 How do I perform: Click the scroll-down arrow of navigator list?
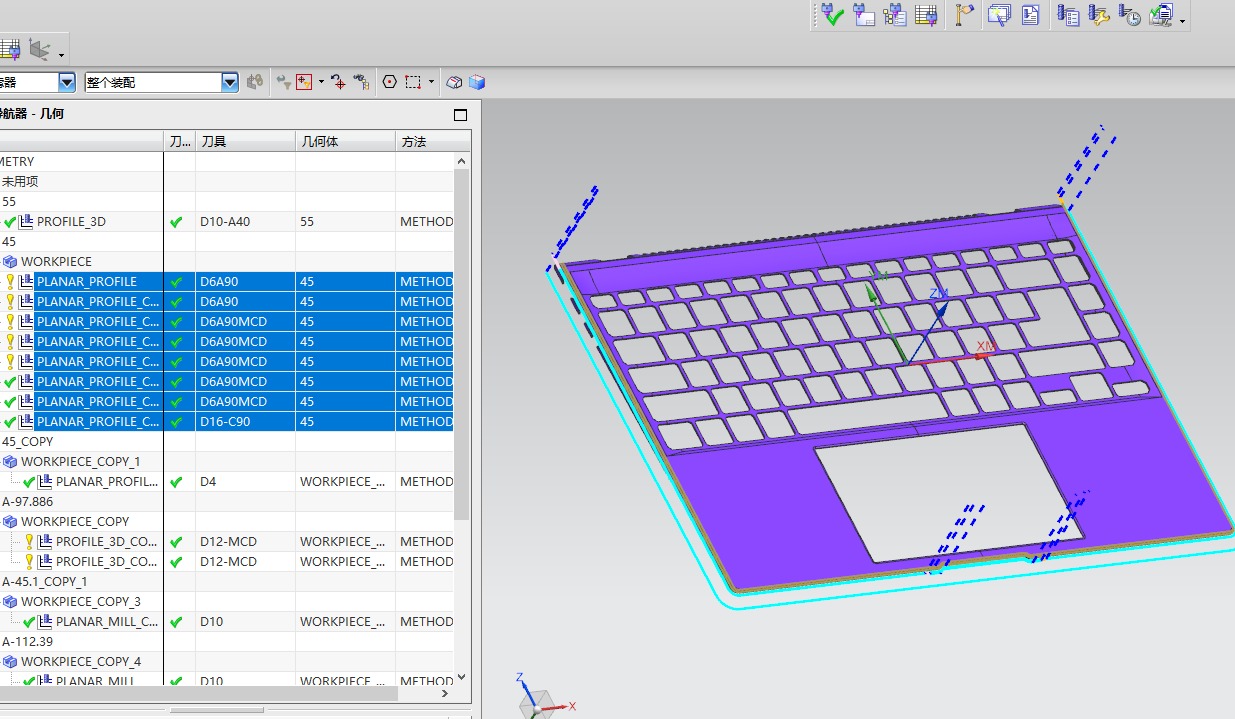pos(462,677)
